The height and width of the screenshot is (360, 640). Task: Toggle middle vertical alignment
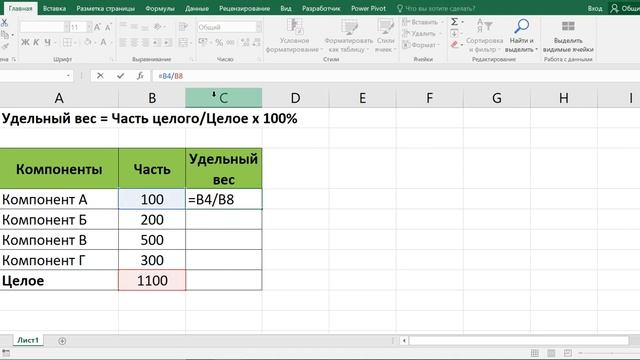click(134, 27)
